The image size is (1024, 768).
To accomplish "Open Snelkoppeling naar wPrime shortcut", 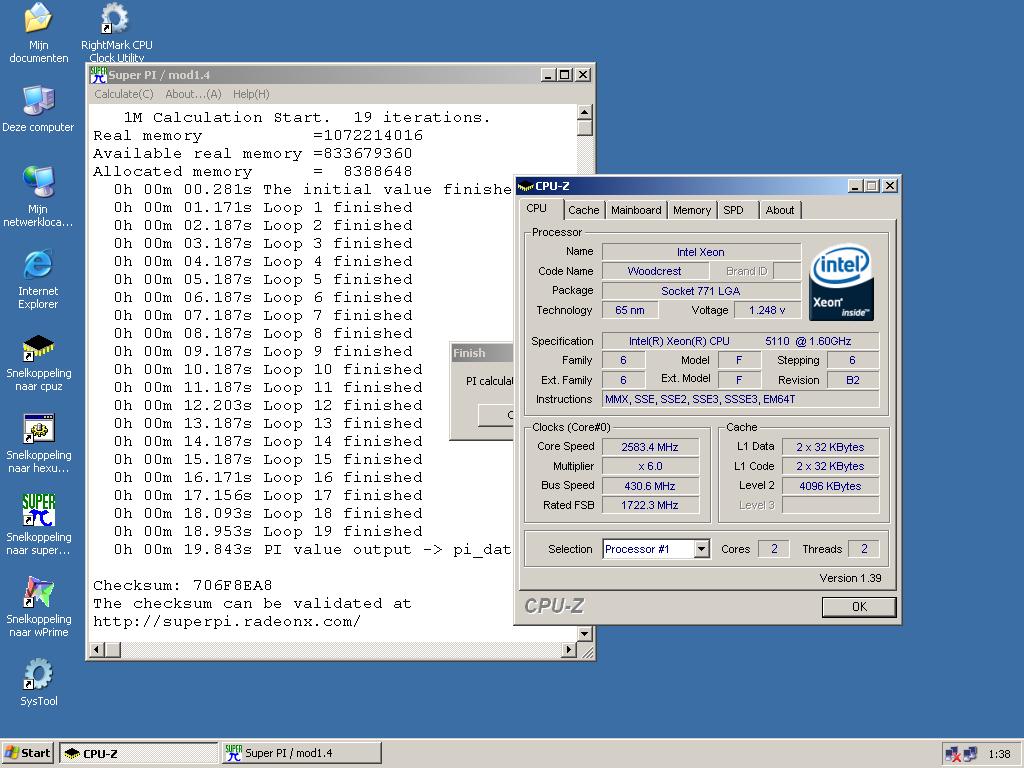I will [x=39, y=607].
